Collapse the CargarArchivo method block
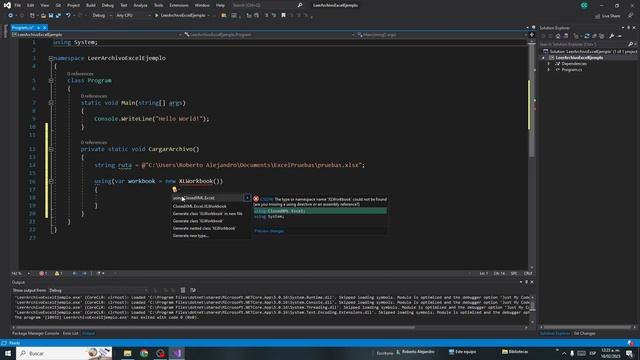The image size is (640, 360). (51, 149)
